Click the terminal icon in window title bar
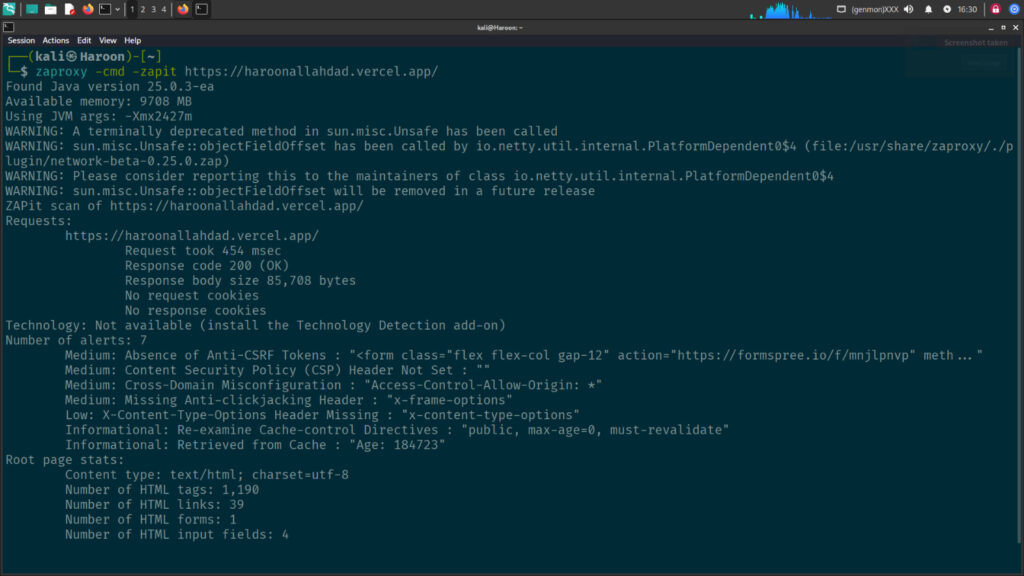The image size is (1024, 576). [x=8, y=27]
